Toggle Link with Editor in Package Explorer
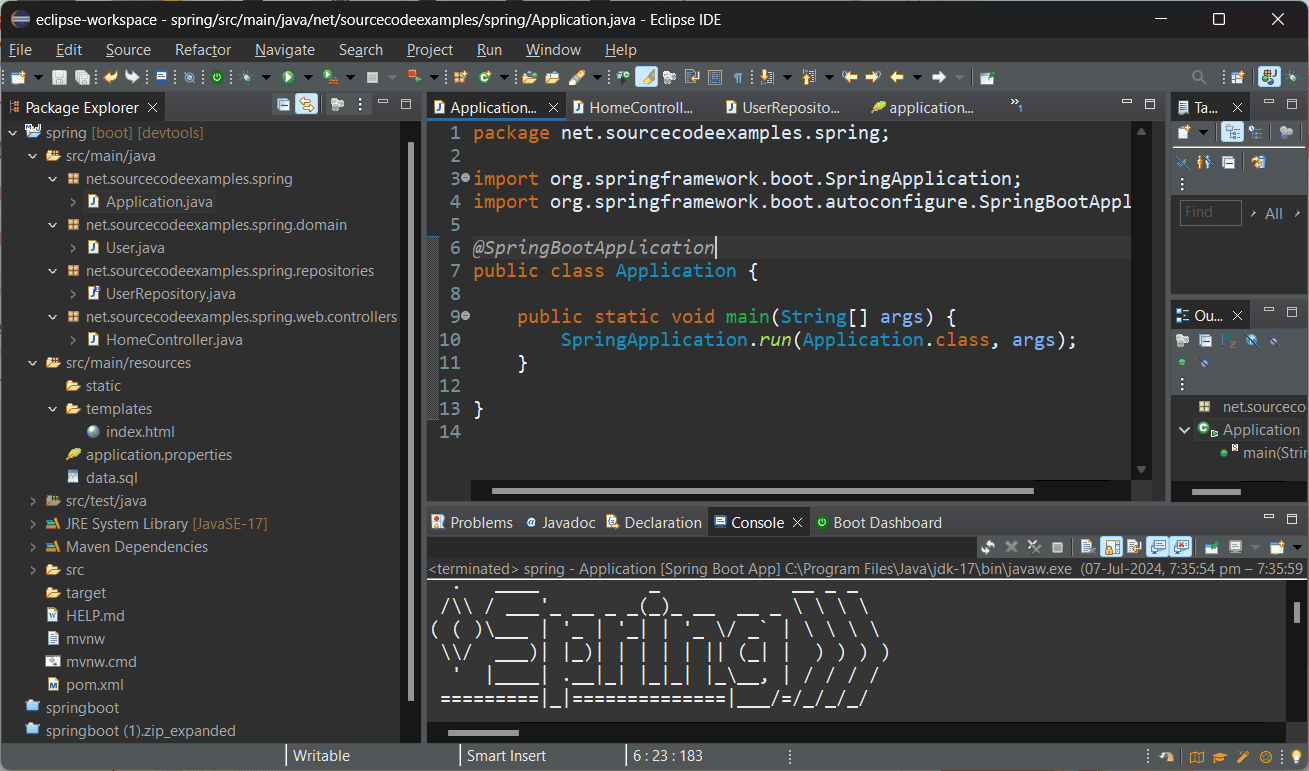This screenshot has height=771, width=1309. (306, 105)
